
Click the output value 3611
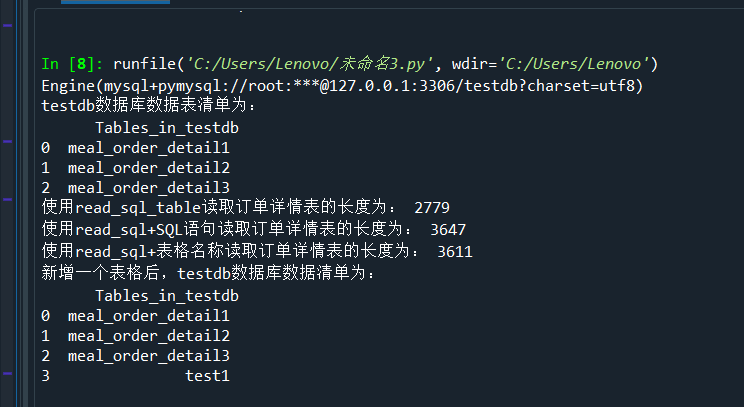point(455,251)
